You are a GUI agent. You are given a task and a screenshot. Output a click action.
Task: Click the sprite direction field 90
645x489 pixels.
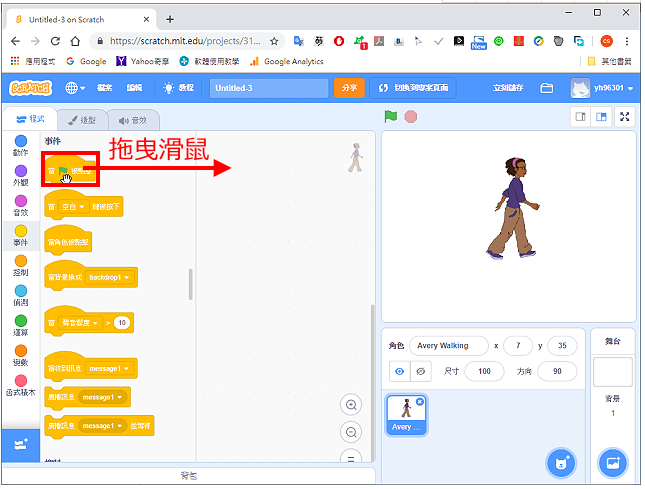[557, 372]
